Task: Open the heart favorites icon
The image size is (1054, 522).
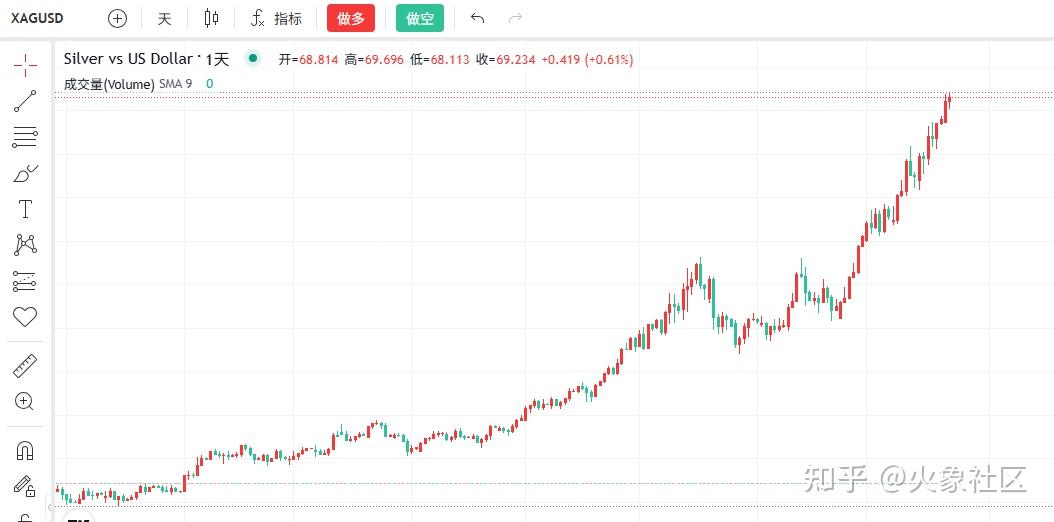Action: coord(25,317)
